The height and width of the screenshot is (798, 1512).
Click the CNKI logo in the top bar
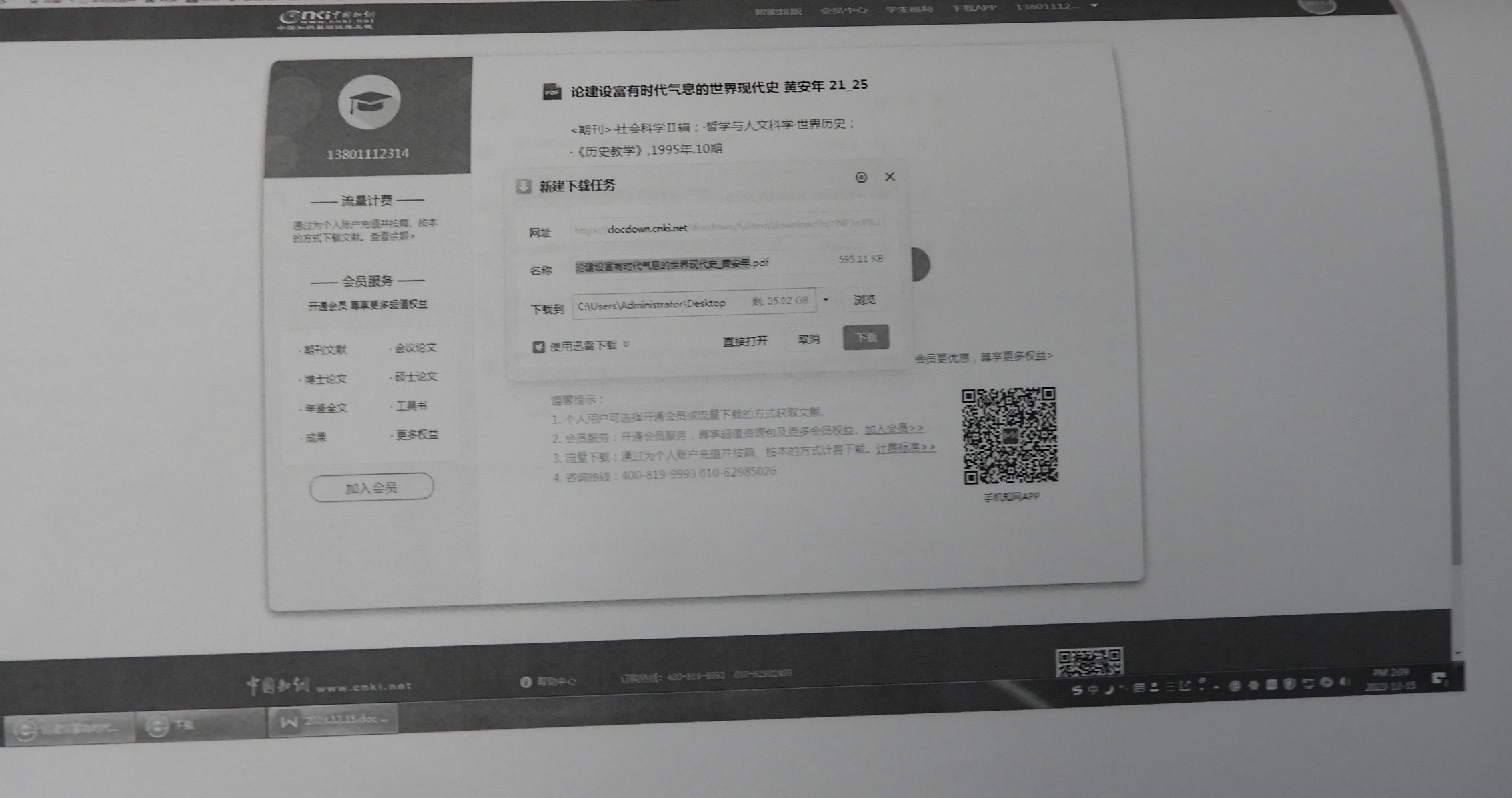pos(327,19)
